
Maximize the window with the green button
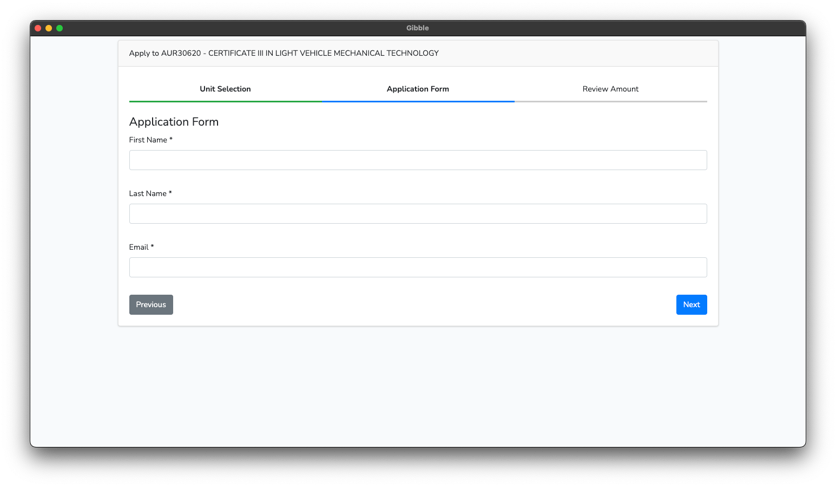(60, 28)
